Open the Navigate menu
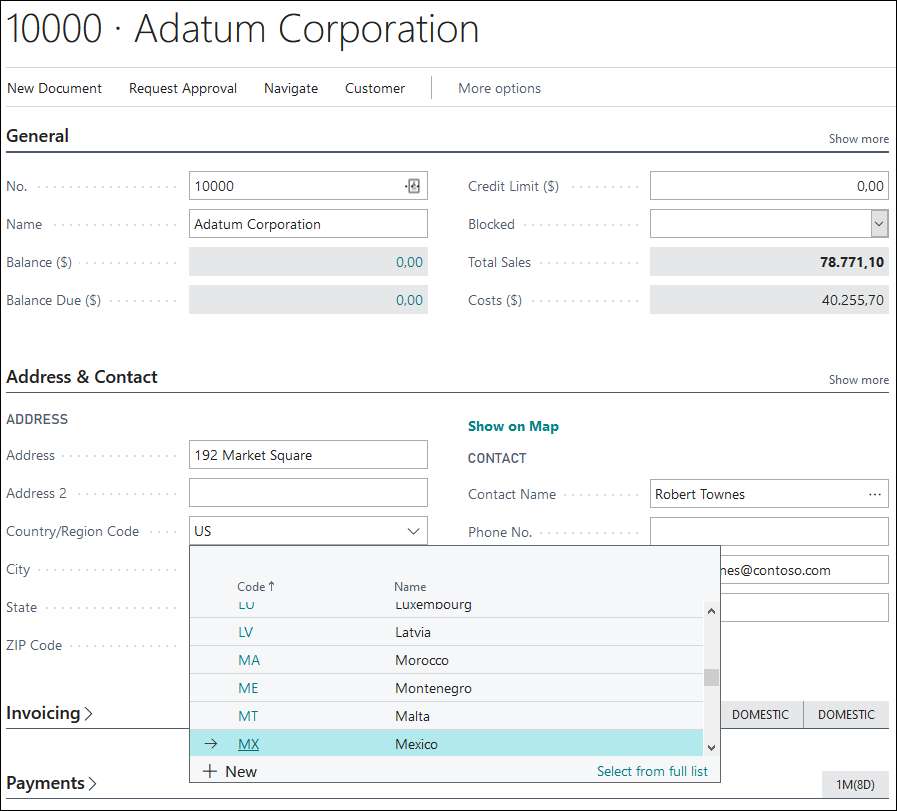897x811 pixels. point(290,88)
